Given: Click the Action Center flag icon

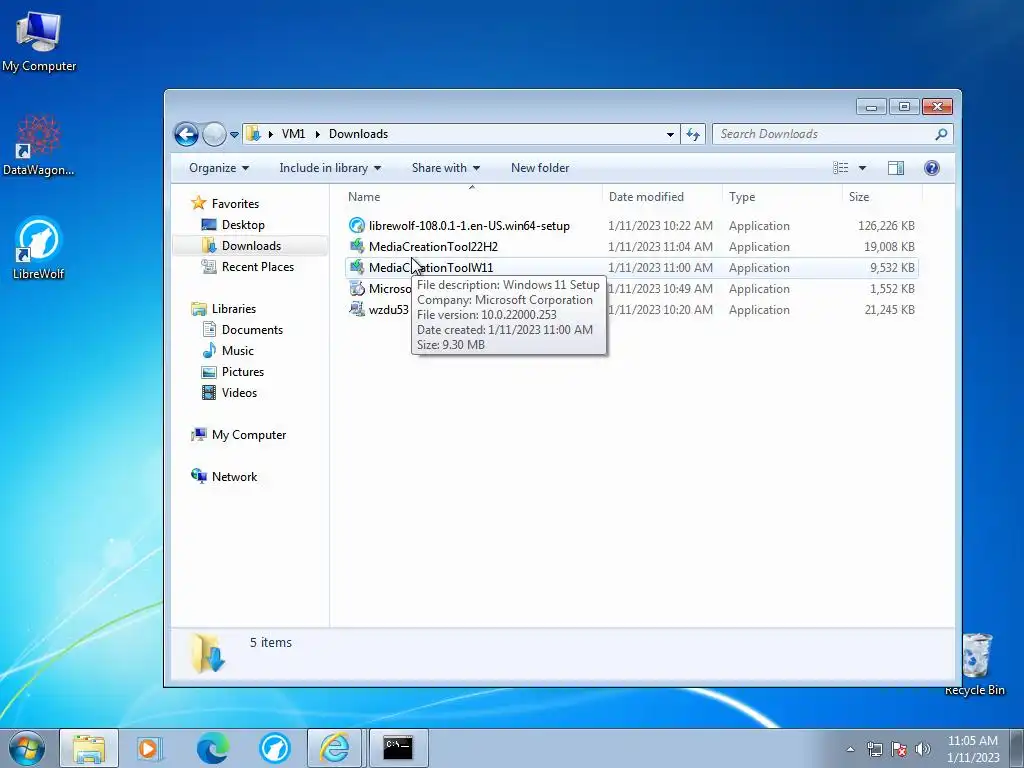Looking at the screenshot, I should click(899, 749).
